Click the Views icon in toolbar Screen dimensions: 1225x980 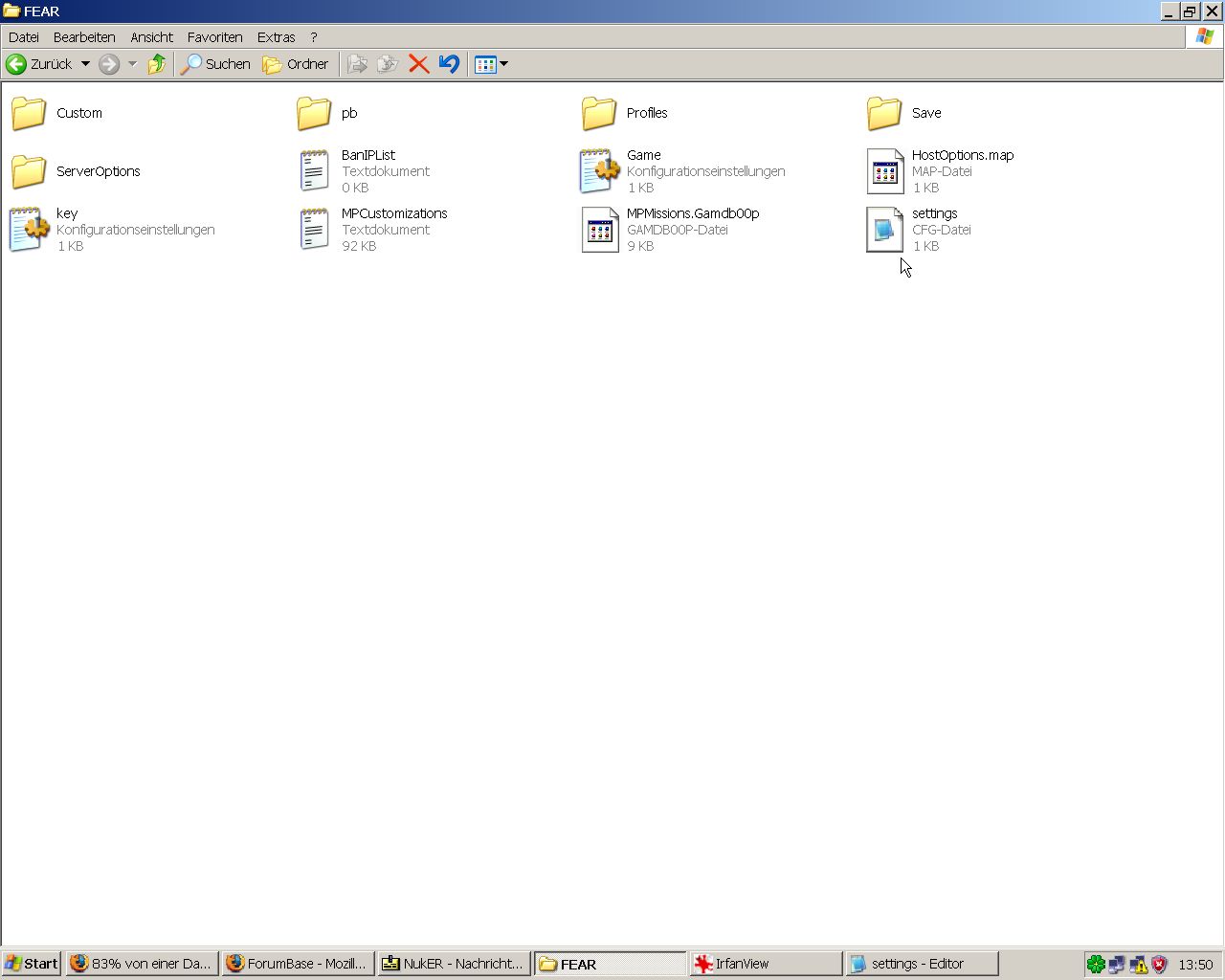[x=485, y=64]
